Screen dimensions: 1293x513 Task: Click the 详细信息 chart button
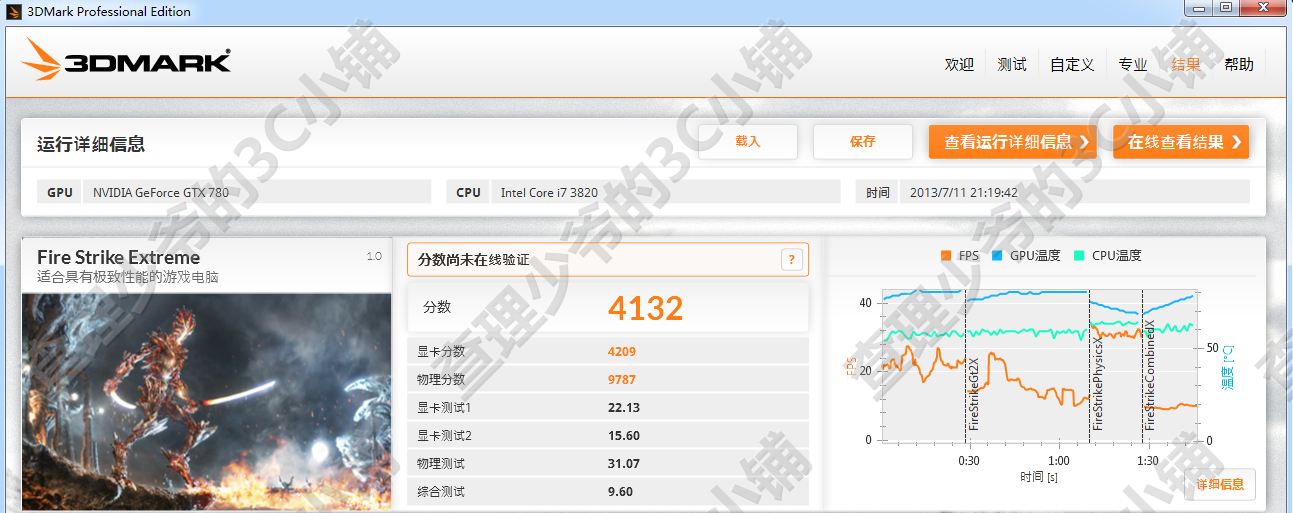click(1220, 484)
